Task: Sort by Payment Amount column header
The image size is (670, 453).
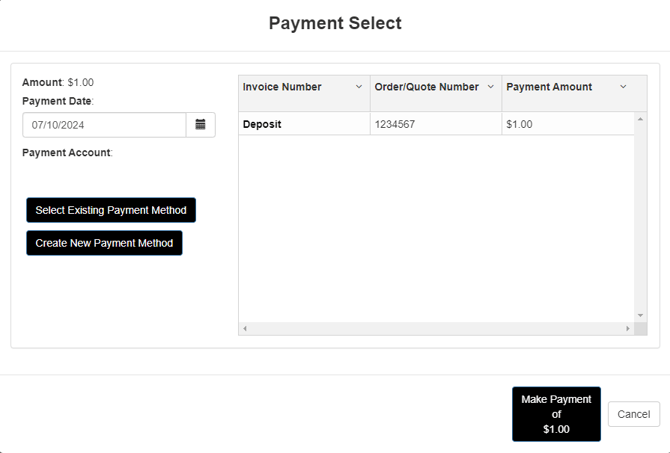Action: (549, 87)
